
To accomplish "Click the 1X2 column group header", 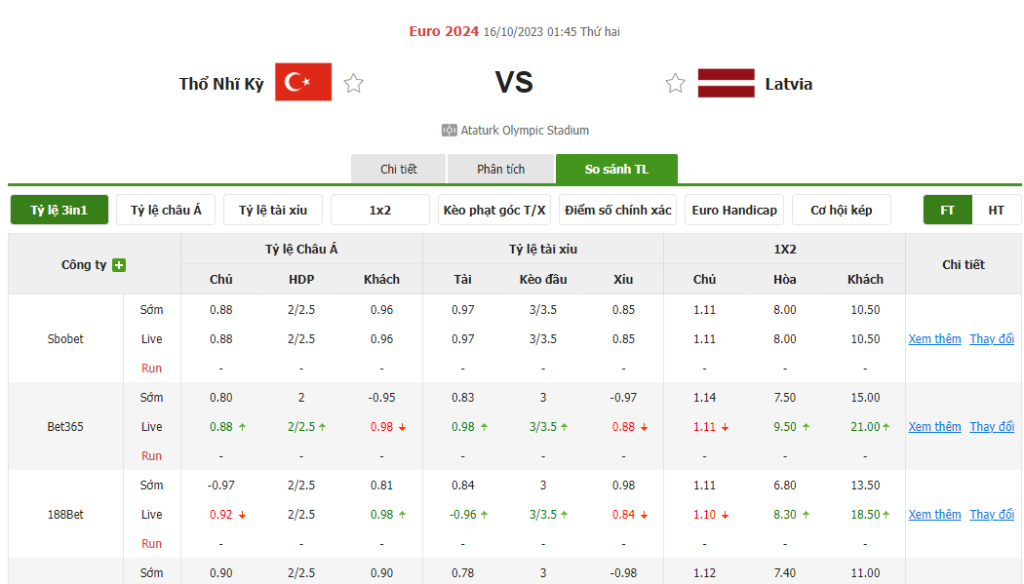I will coord(784,249).
